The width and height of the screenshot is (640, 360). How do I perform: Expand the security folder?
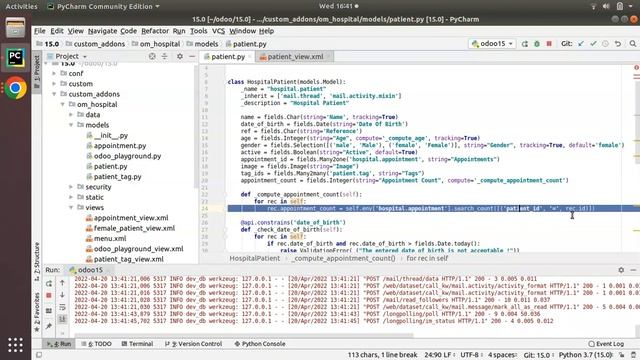71,187
